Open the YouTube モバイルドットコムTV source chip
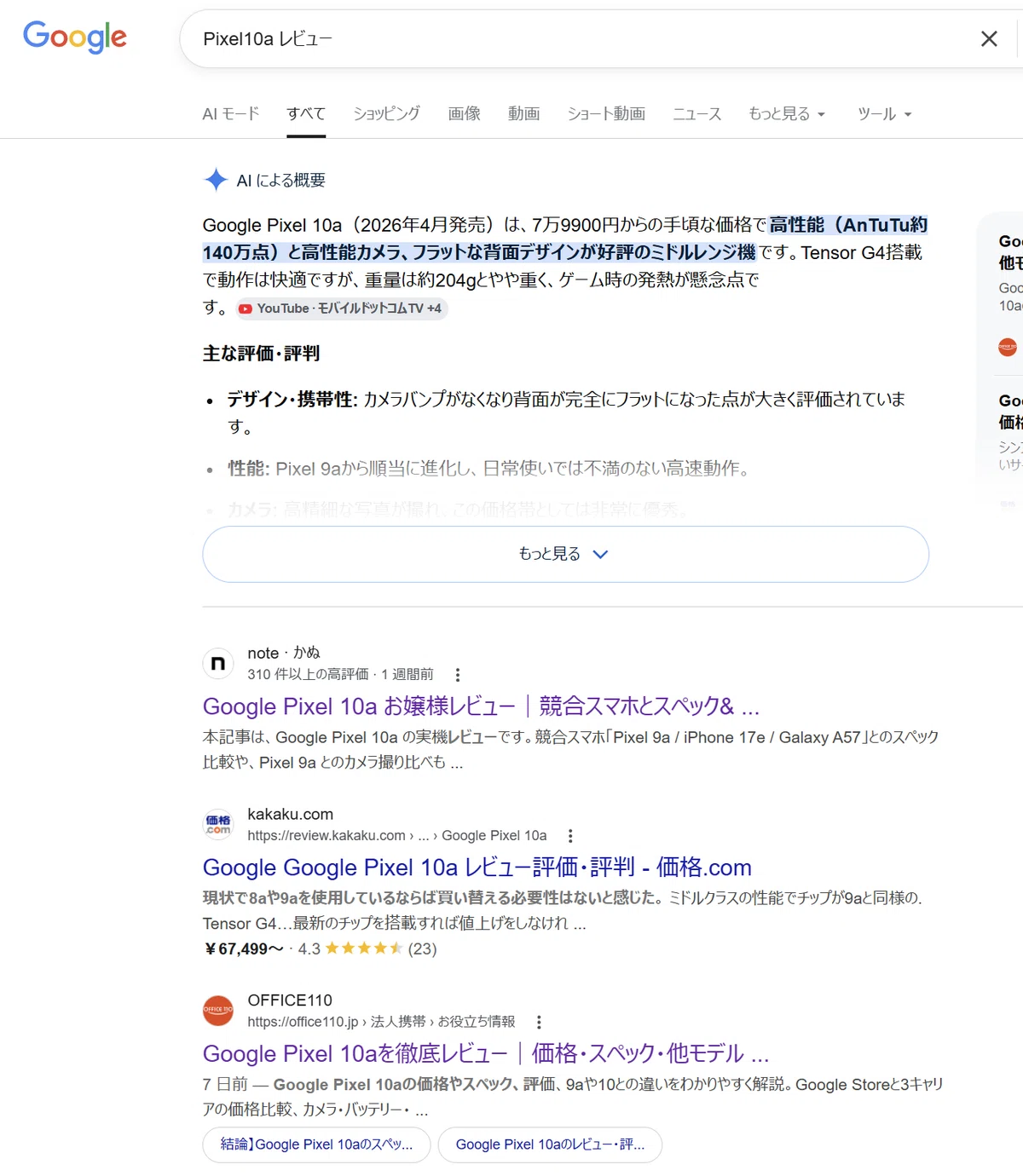The width and height of the screenshot is (1023, 1176). (341, 308)
